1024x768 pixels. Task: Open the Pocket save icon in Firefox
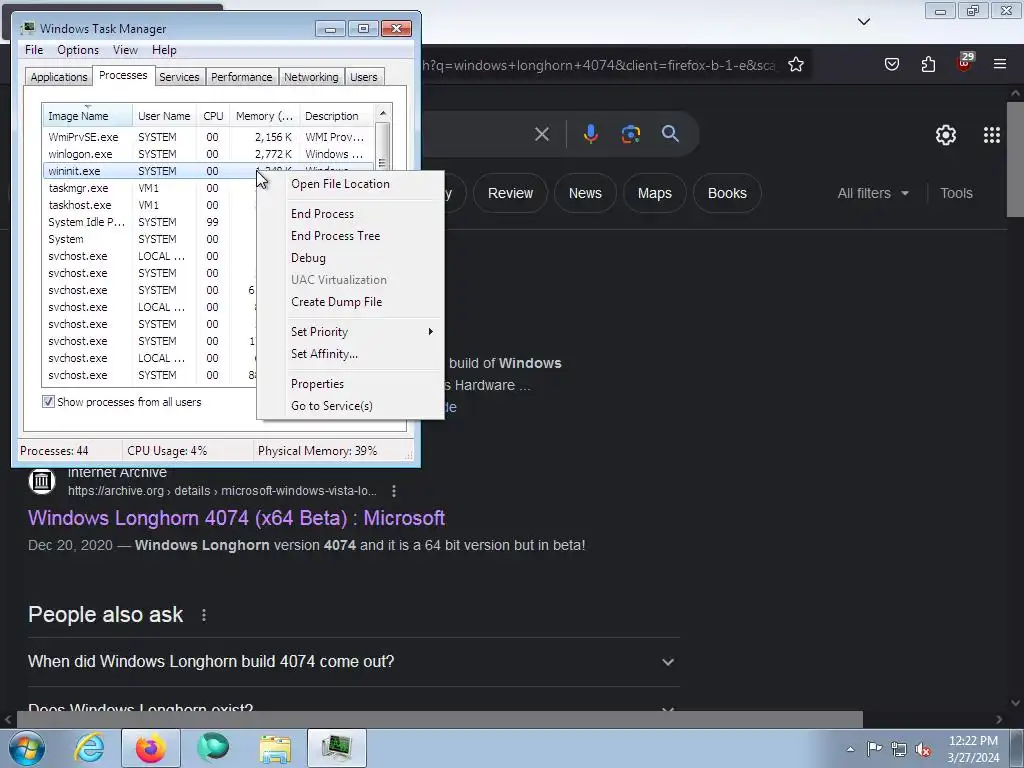(x=891, y=64)
